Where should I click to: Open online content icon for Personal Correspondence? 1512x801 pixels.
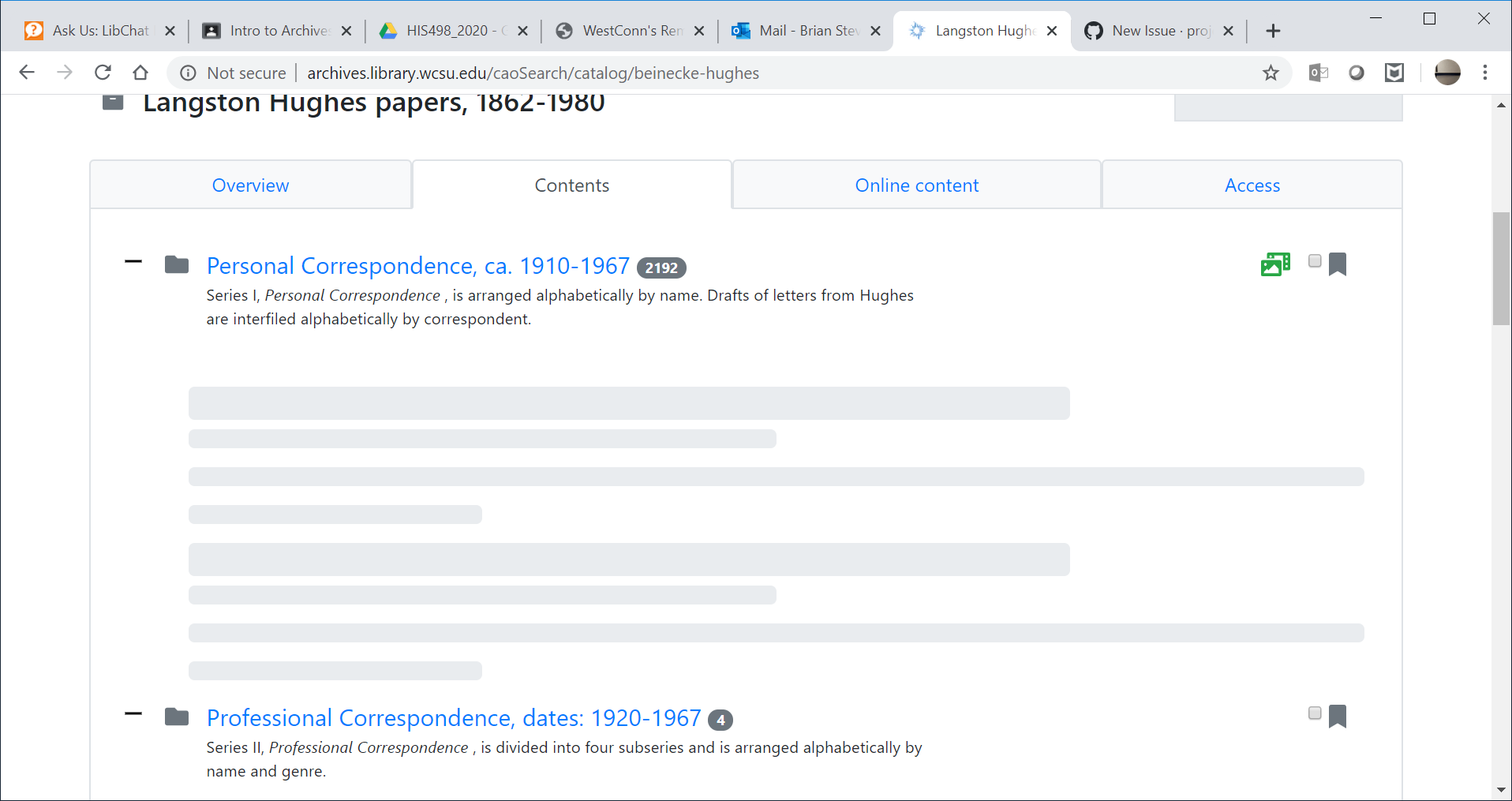coord(1274,264)
